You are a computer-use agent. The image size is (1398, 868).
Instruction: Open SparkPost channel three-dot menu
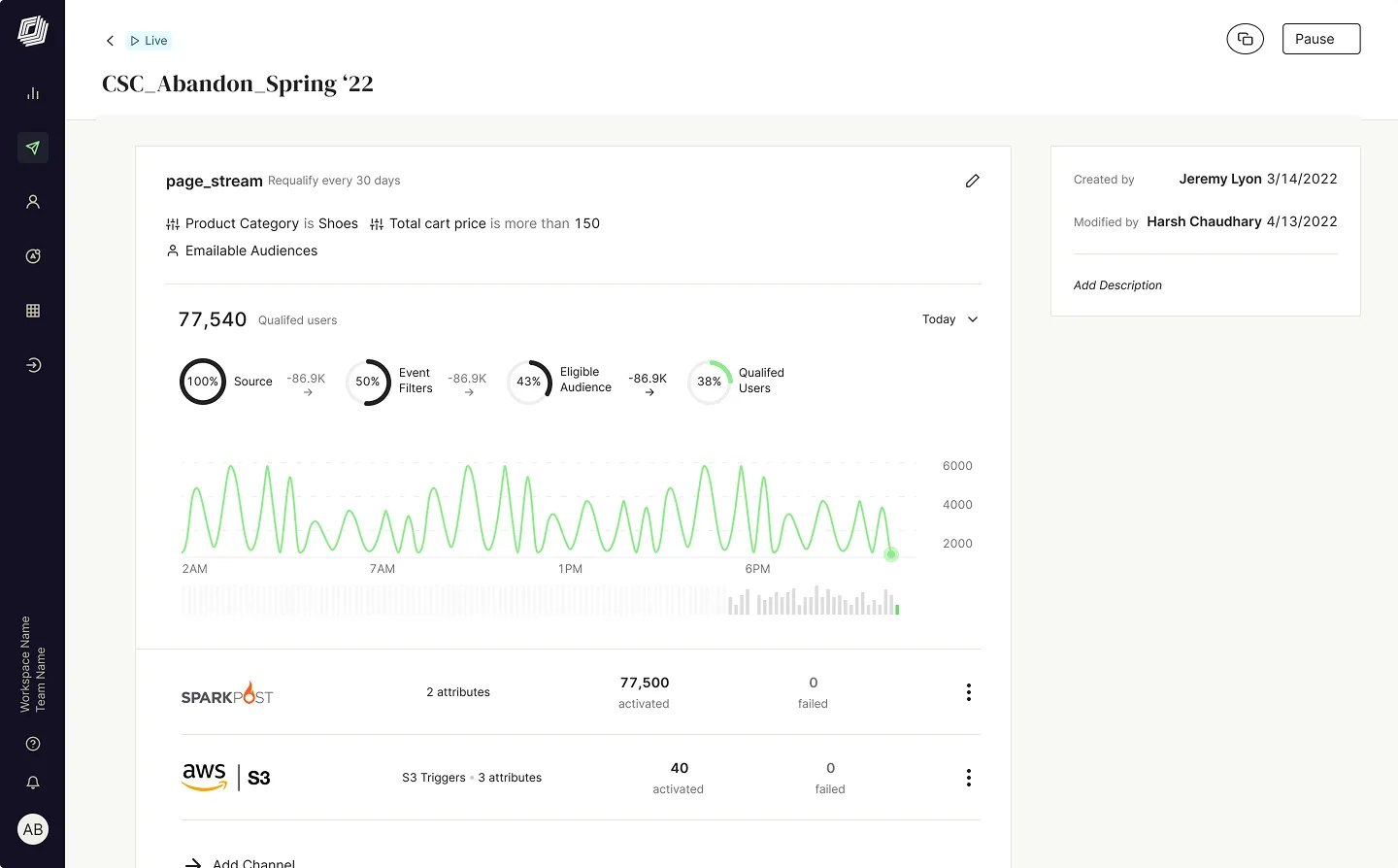(968, 692)
